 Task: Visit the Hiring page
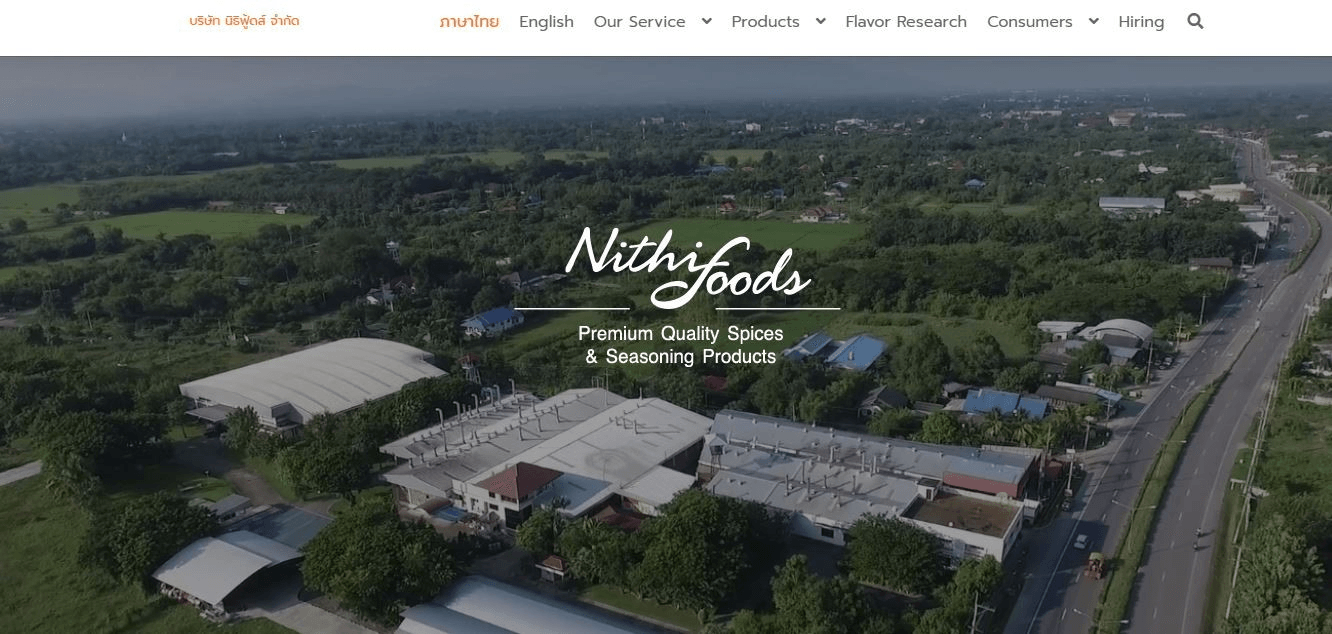point(1141,22)
